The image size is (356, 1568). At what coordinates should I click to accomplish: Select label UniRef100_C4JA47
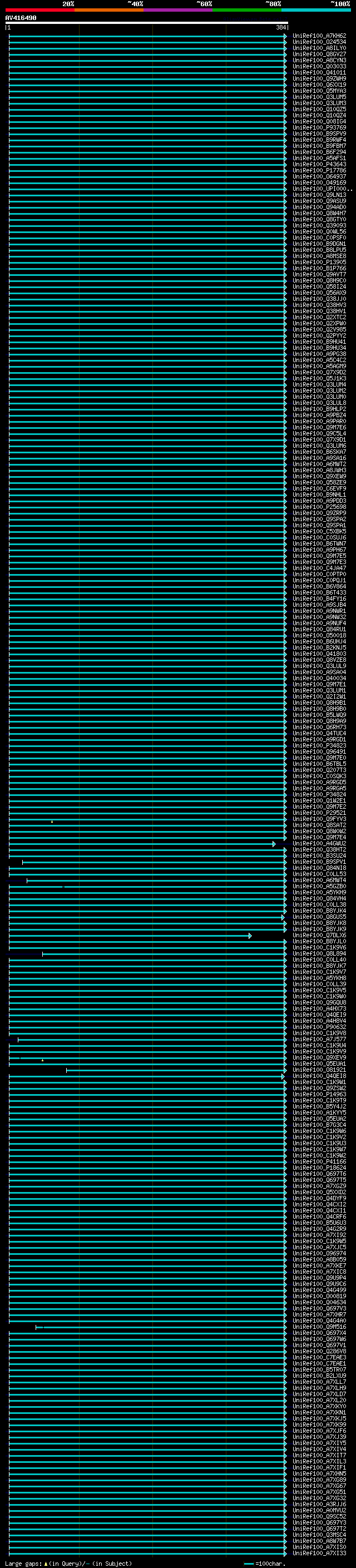319,568
